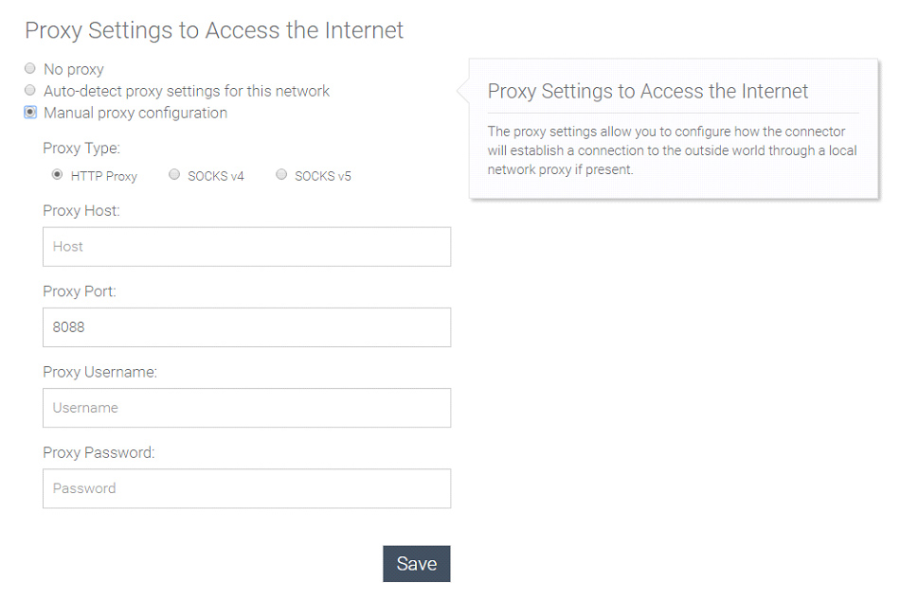Click into the Proxy Port field showing 8088
This screenshot has width=900, height=598.
[x=247, y=327]
